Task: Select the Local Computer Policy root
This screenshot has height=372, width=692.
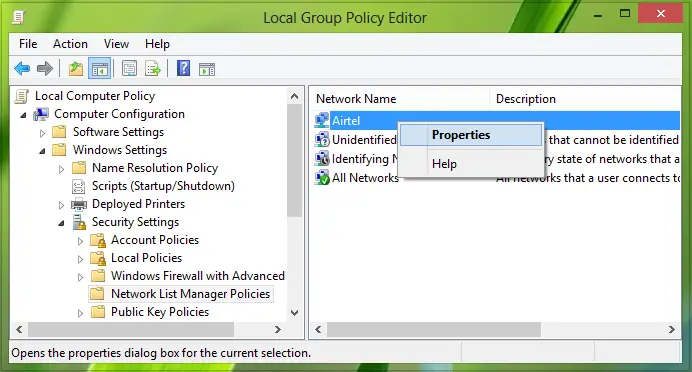Action: 95,96
